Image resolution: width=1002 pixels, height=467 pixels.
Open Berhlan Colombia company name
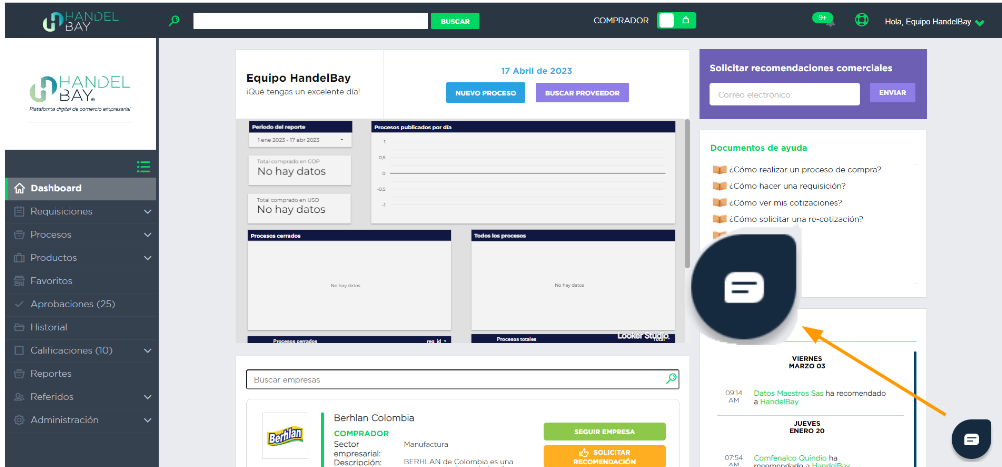coord(374,418)
